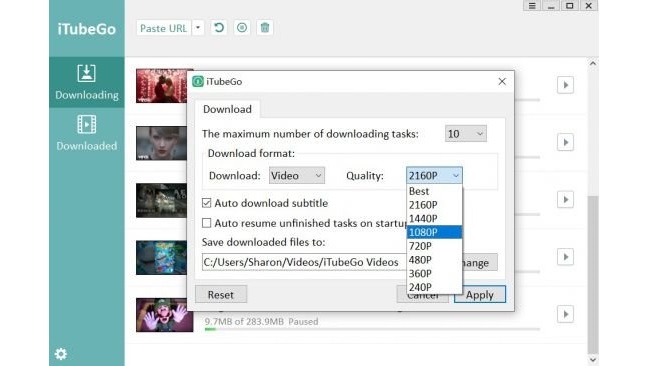Click the fourth video thumbnail with cartoon
Viewport: 652px width, 366px height.
pyautogui.click(x=161, y=257)
